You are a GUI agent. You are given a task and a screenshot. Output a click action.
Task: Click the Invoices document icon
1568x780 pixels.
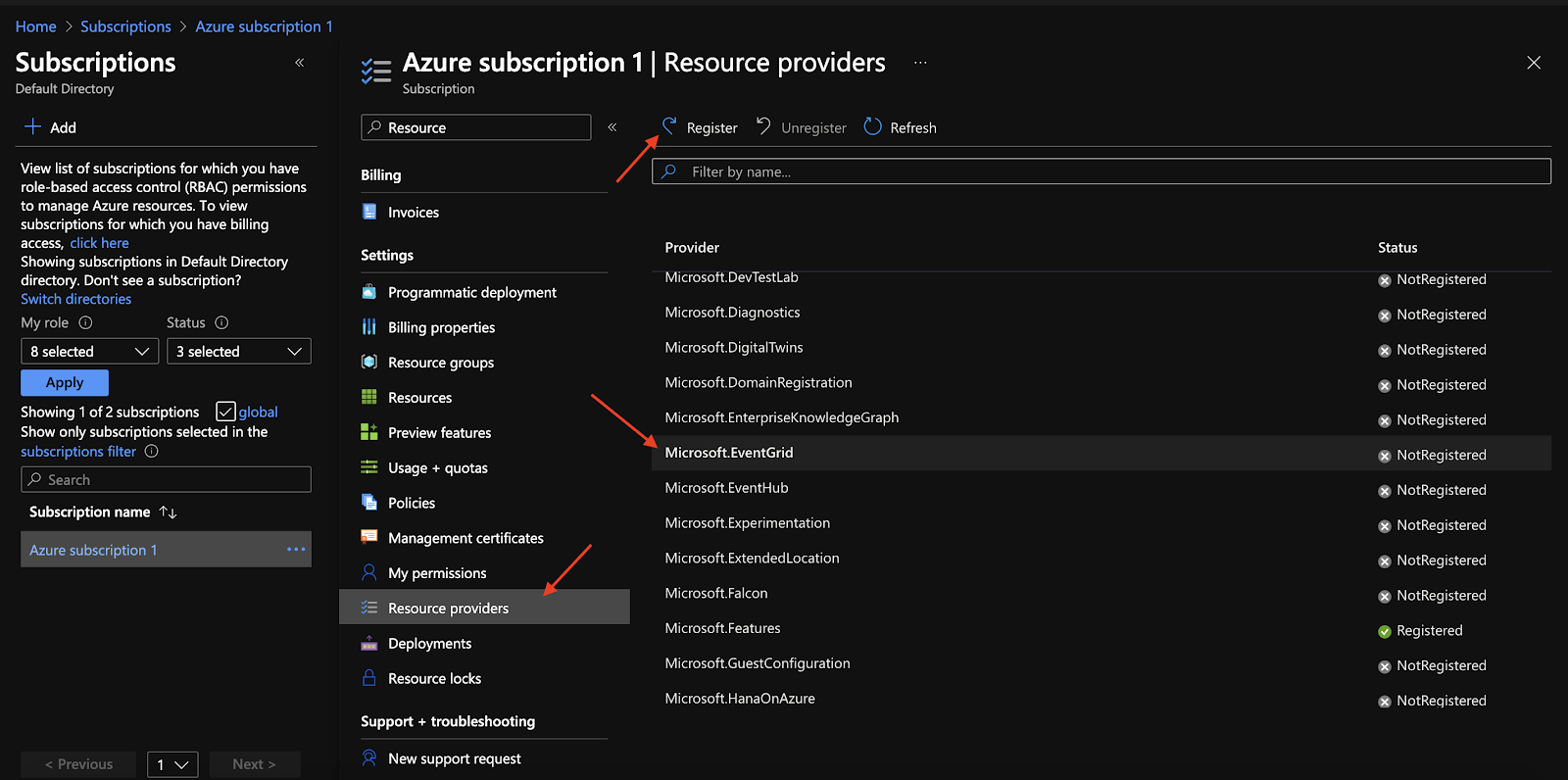pos(369,212)
